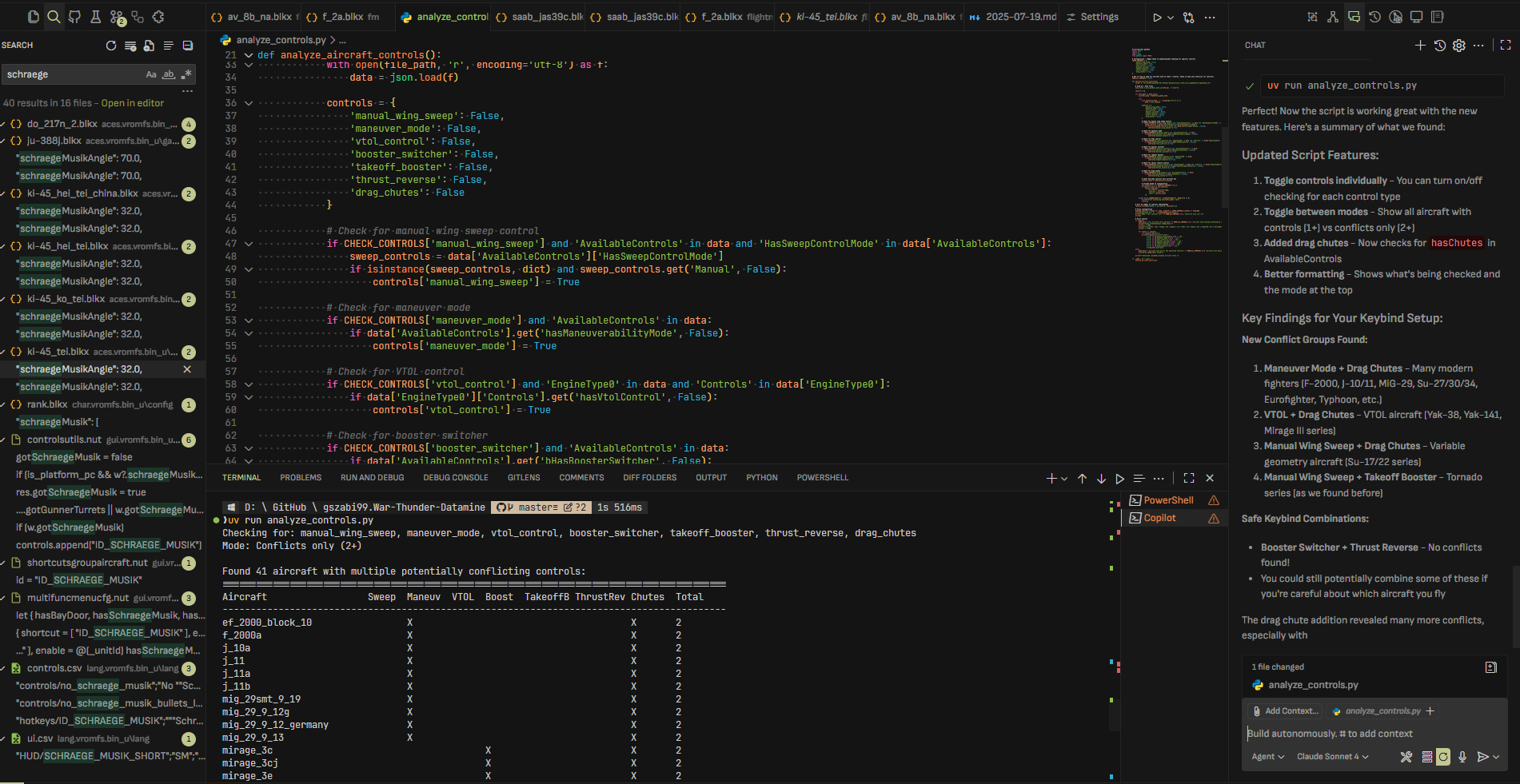This screenshot has height=784, width=1520.
Task: Open the GitHub view in activity bar
Action: (74, 17)
